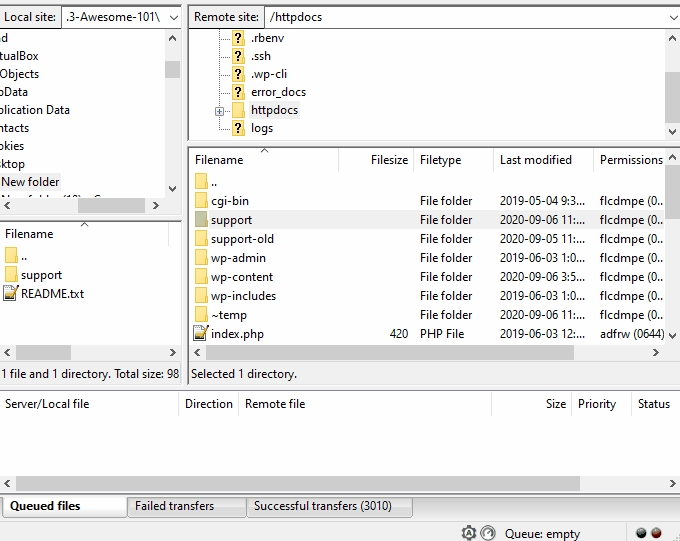
Task: Click remote tree scroll up arrow
Action: pyautogui.click(x=673, y=38)
